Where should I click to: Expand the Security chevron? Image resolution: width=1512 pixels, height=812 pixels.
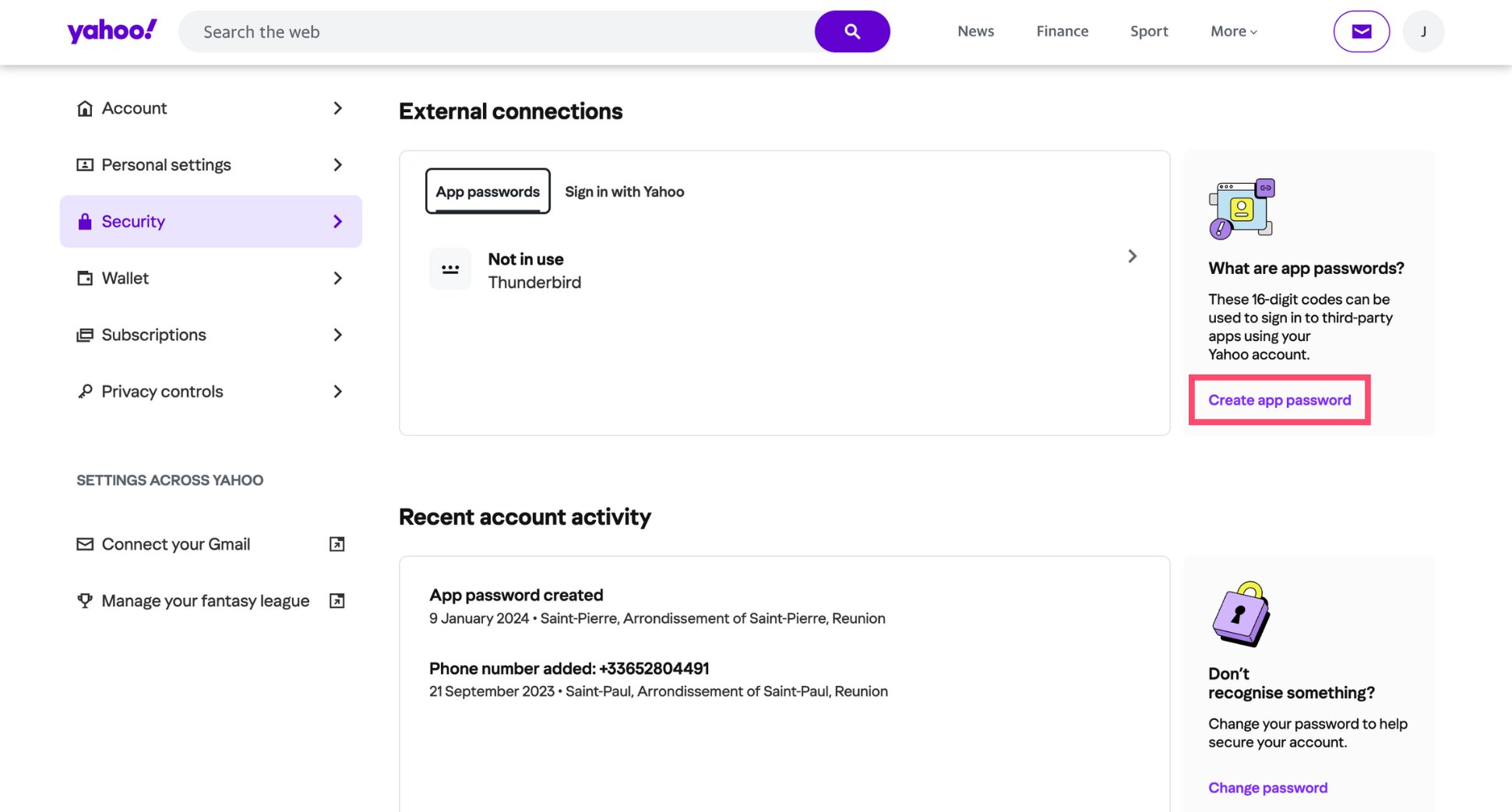[x=337, y=222]
